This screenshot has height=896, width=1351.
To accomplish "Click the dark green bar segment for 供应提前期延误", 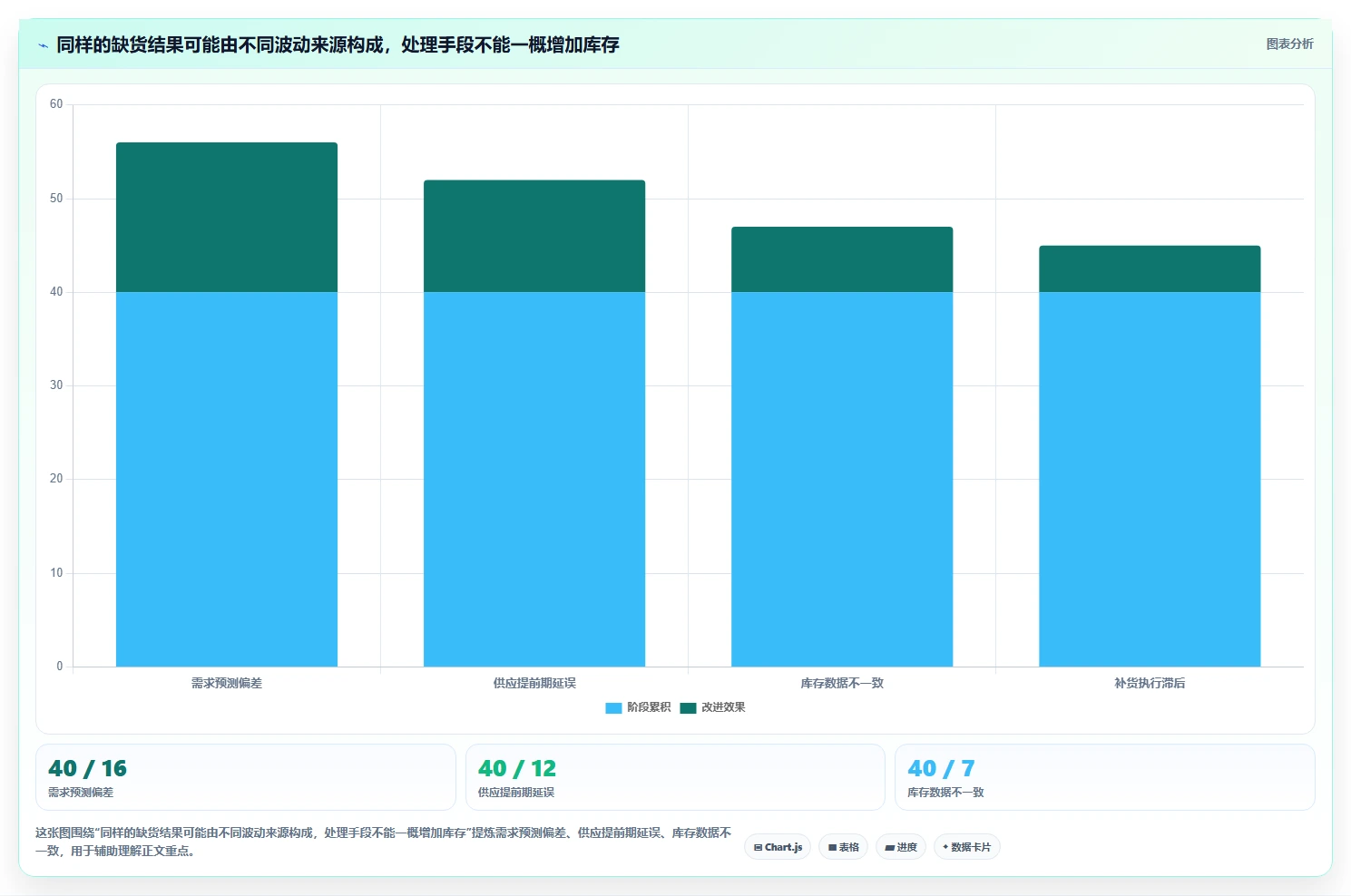I will (534, 236).
